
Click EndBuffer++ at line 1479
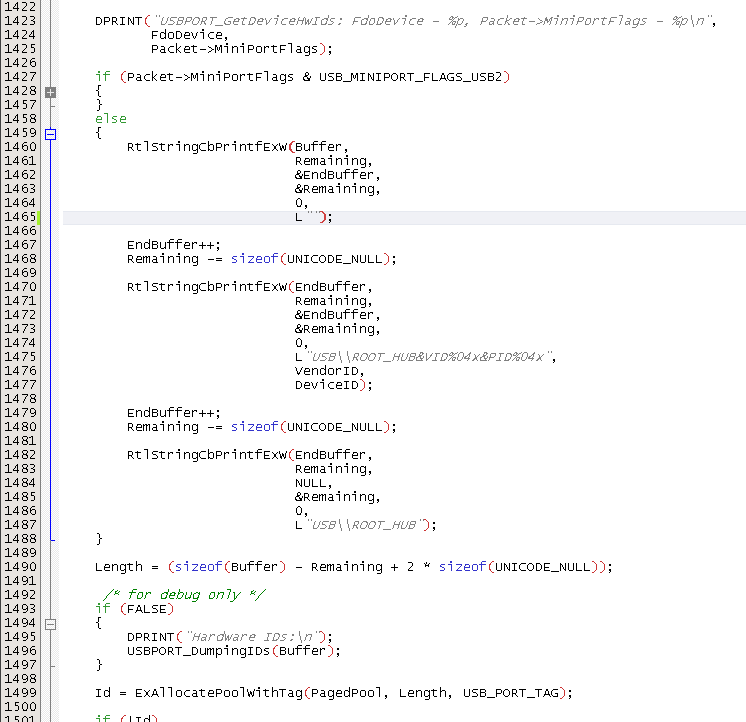coord(174,412)
